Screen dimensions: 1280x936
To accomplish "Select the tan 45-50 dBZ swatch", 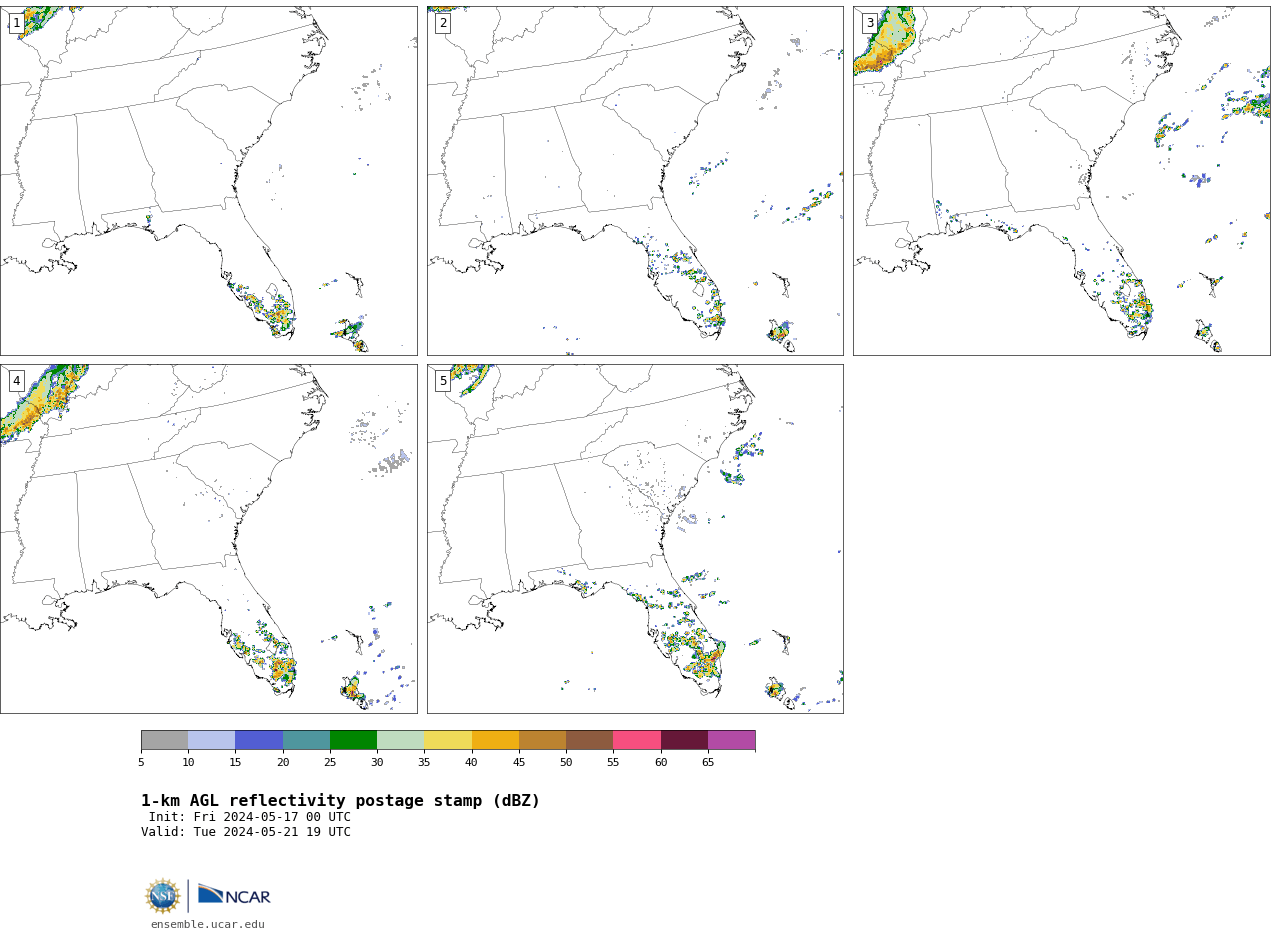I will (x=542, y=740).
